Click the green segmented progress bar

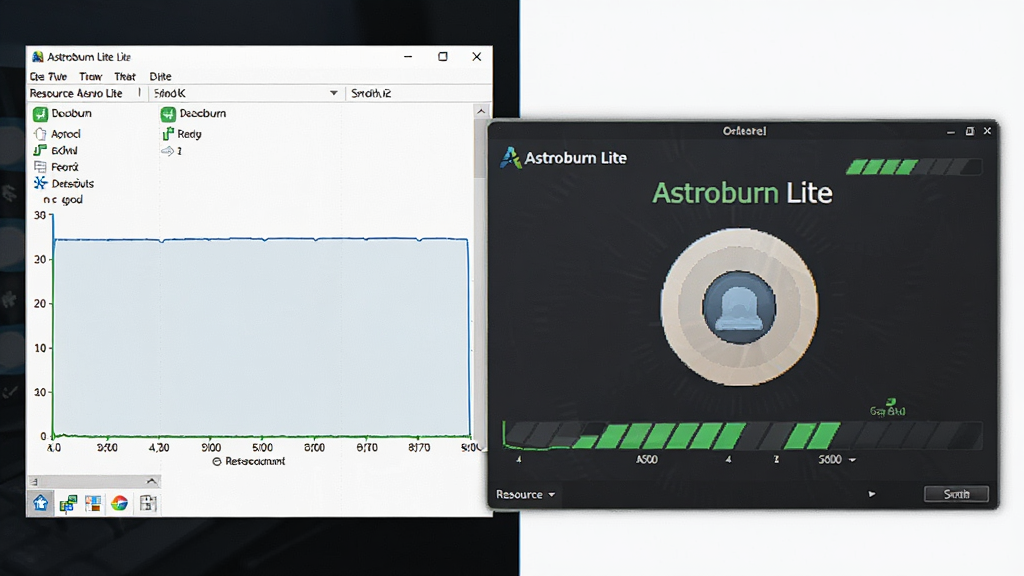click(743, 435)
